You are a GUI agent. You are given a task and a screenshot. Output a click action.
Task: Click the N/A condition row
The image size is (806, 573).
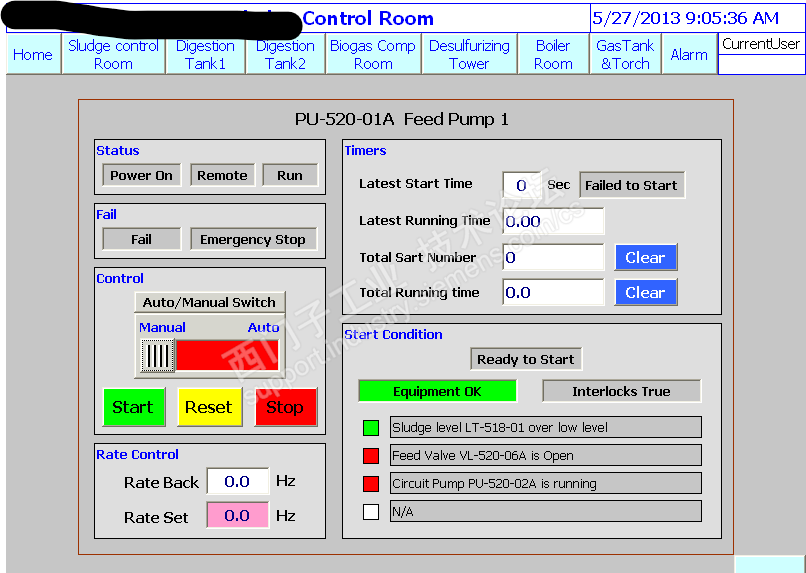545,511
